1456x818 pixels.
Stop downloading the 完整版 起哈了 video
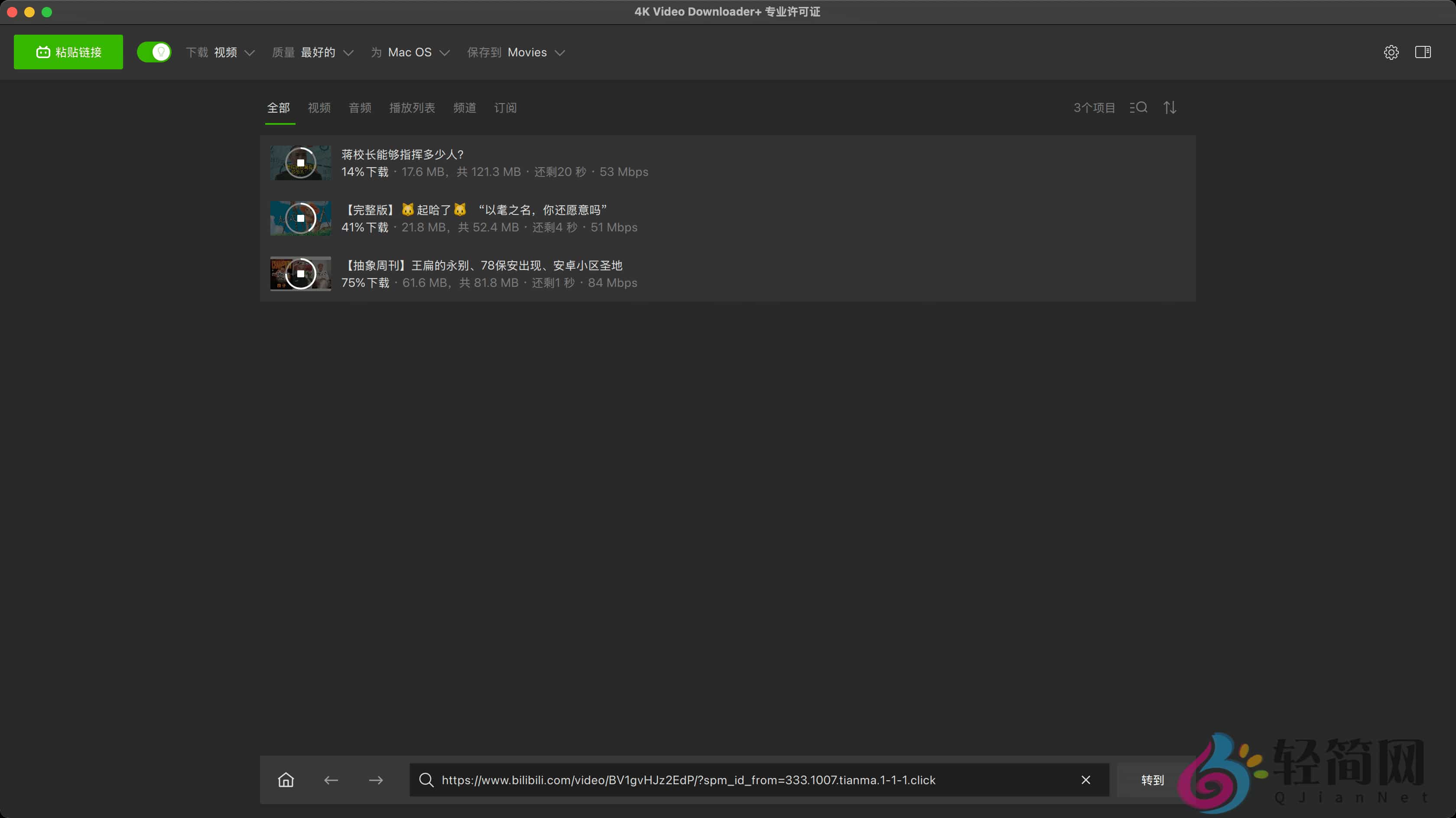(300, 218)
